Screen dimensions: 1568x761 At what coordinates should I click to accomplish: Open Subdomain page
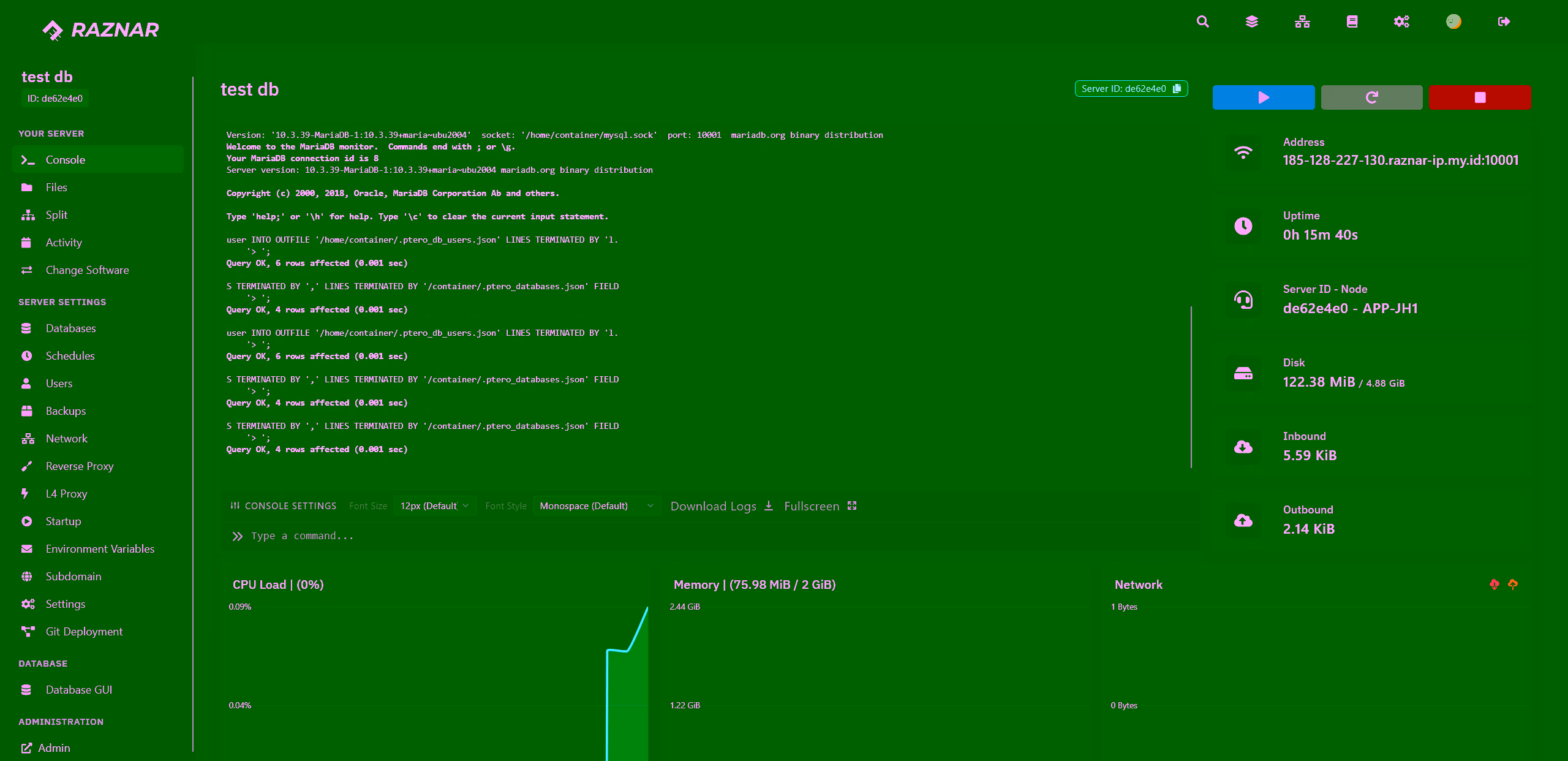click(98, 576)
